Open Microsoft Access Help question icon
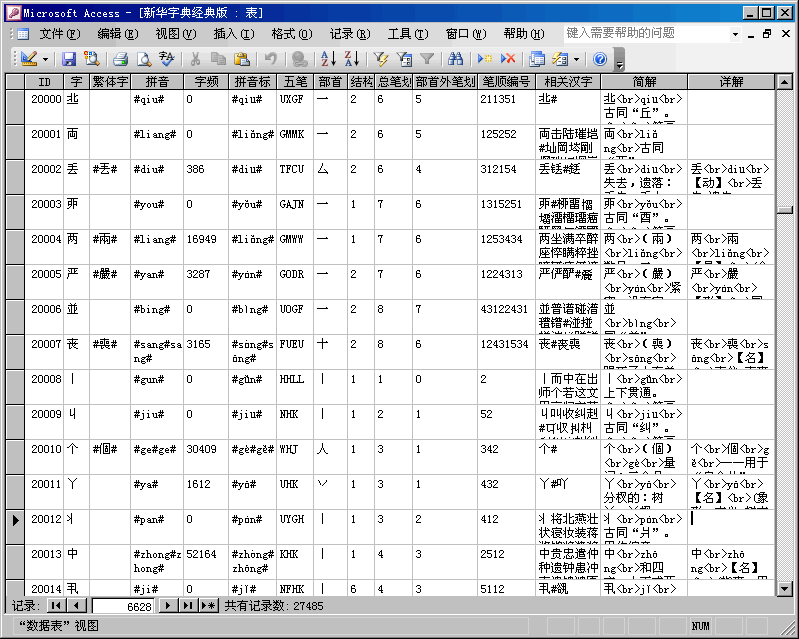 (x=600, y=59)
